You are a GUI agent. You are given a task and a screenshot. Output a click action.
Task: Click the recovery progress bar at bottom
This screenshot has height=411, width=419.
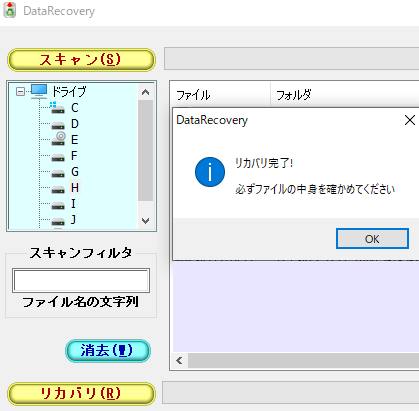pyautogui.click(x=291, y=393)
